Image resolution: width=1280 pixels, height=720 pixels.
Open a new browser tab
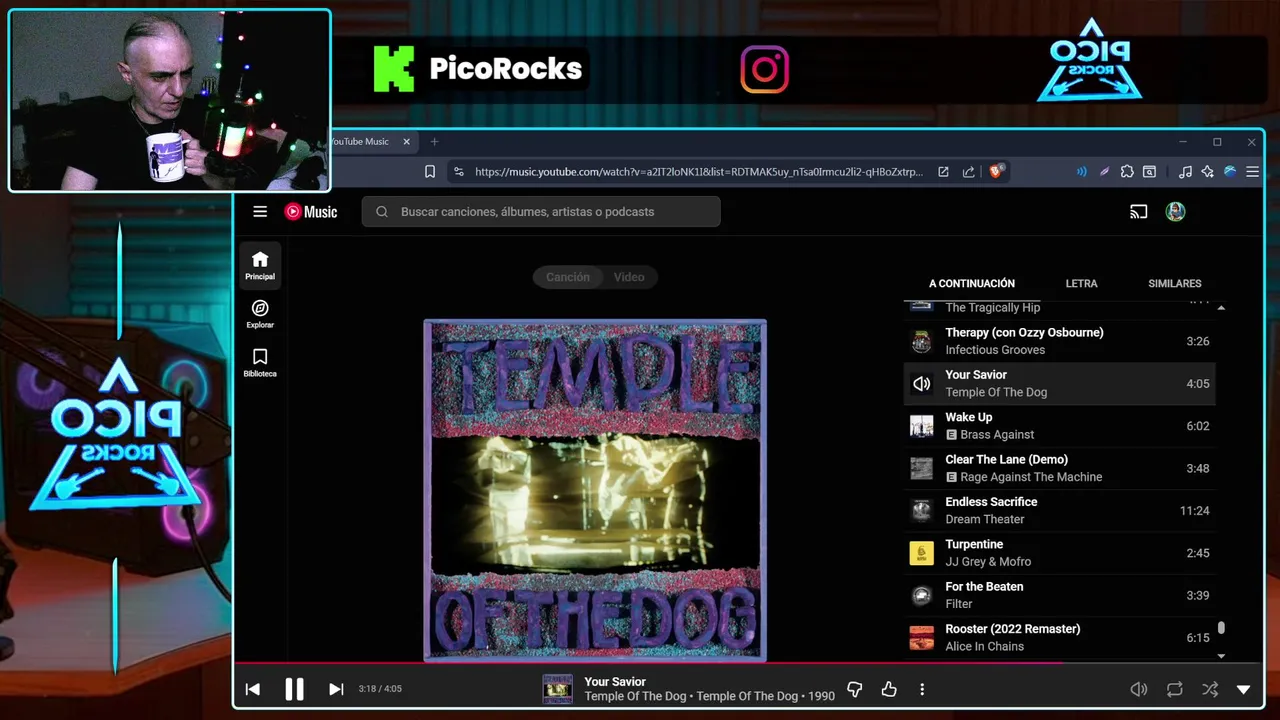434,142
